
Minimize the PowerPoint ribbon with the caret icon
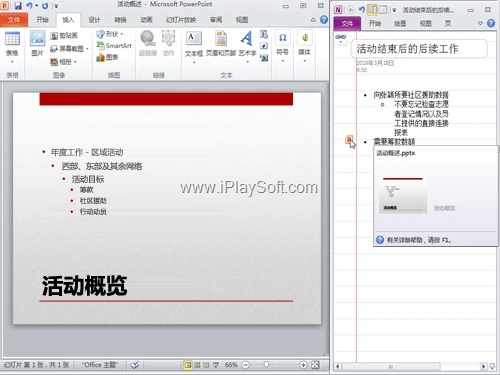point(313,20)
